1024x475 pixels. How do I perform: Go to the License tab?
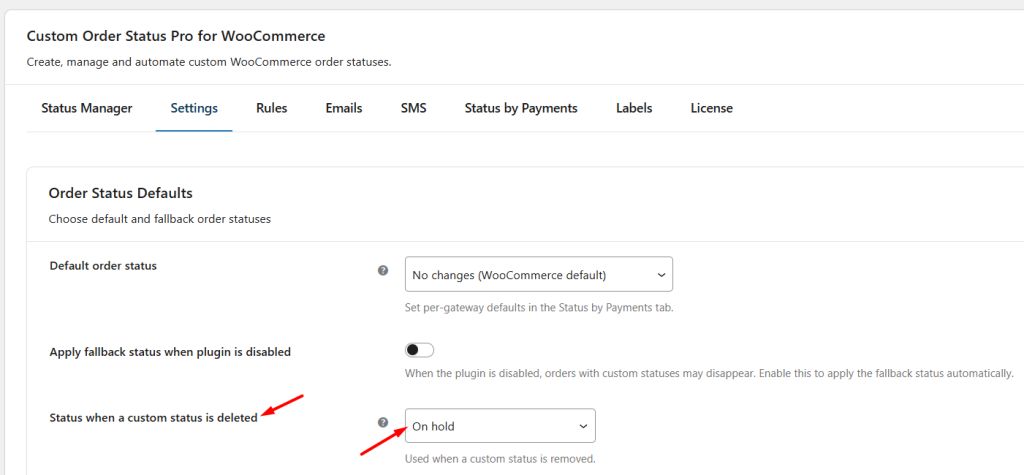click(x=711, y=108)
